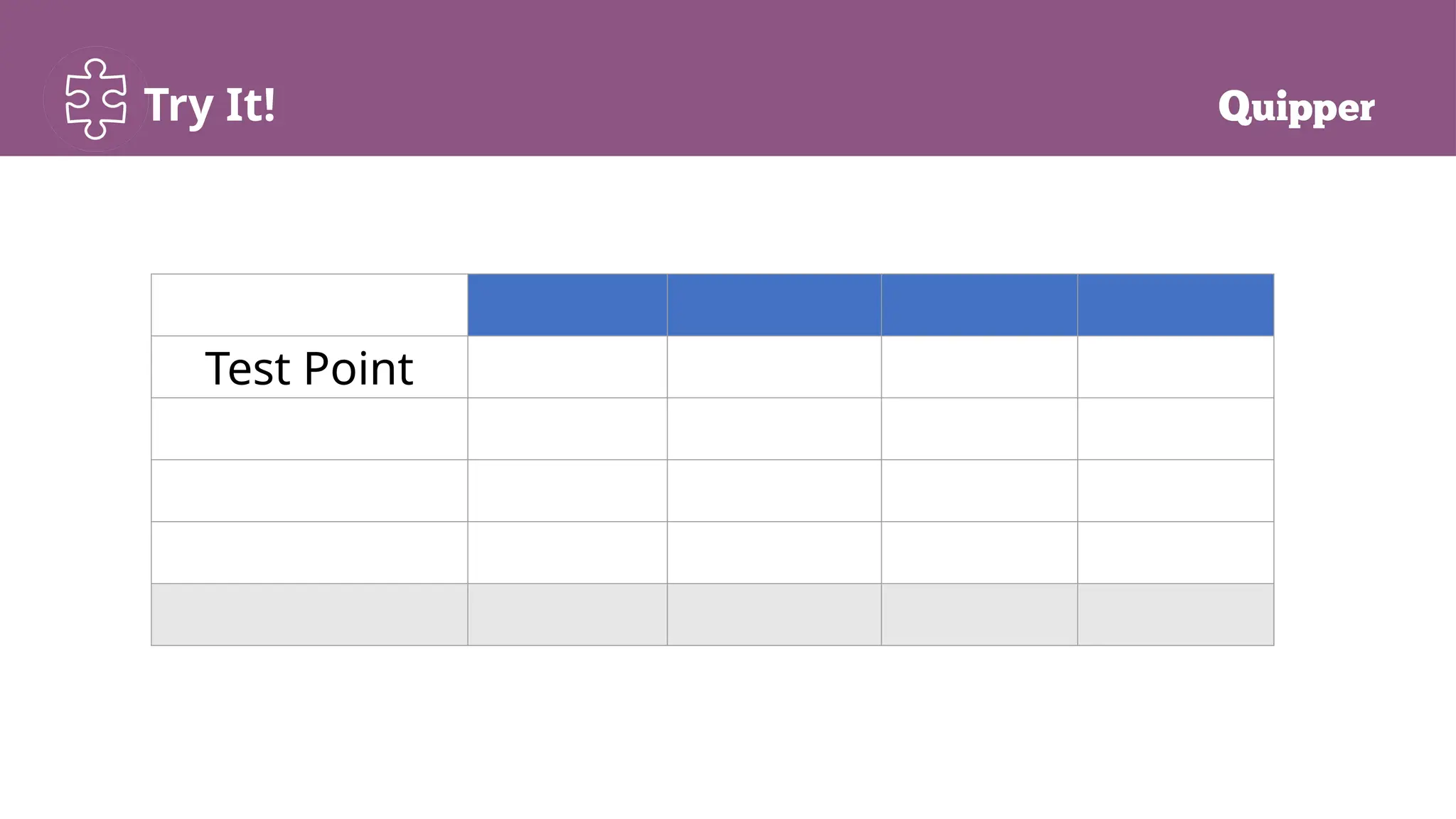Select the last cell in Test Point row
Viewport: 1456px width, 819px height.
pos(1175,367)
